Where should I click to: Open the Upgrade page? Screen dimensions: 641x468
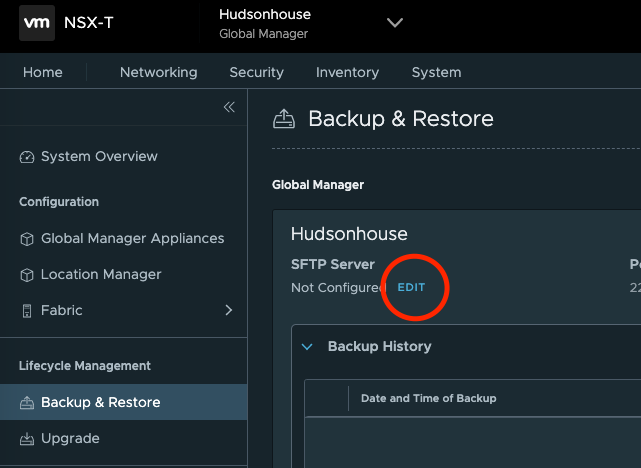coord(70,439)
